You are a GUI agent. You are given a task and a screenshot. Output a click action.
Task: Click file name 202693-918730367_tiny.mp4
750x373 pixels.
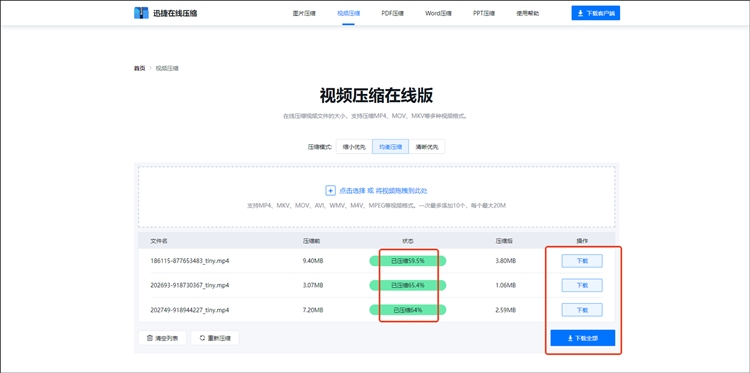[x=189, y=285]
